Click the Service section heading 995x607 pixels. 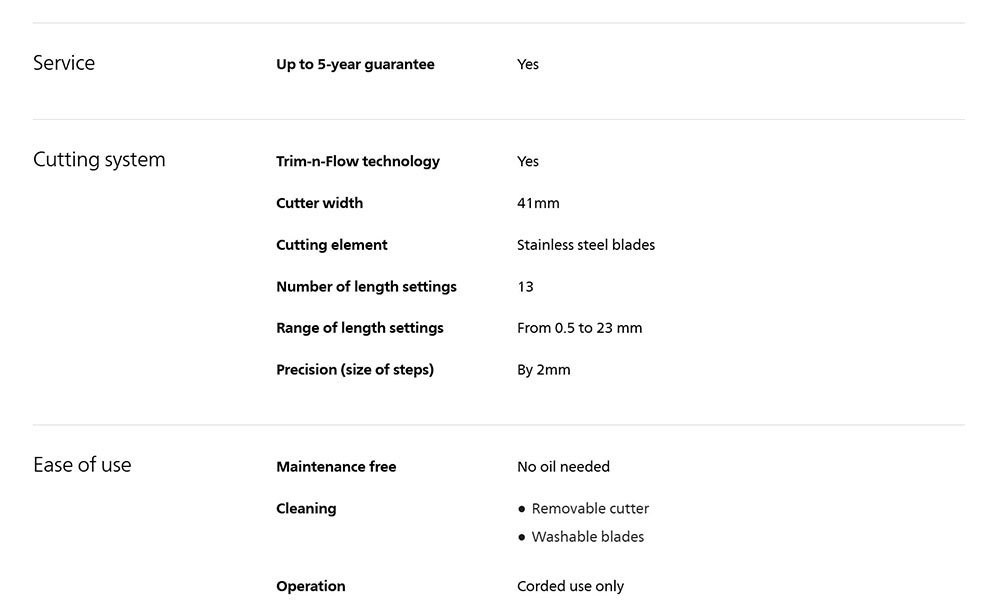(64, 63)
